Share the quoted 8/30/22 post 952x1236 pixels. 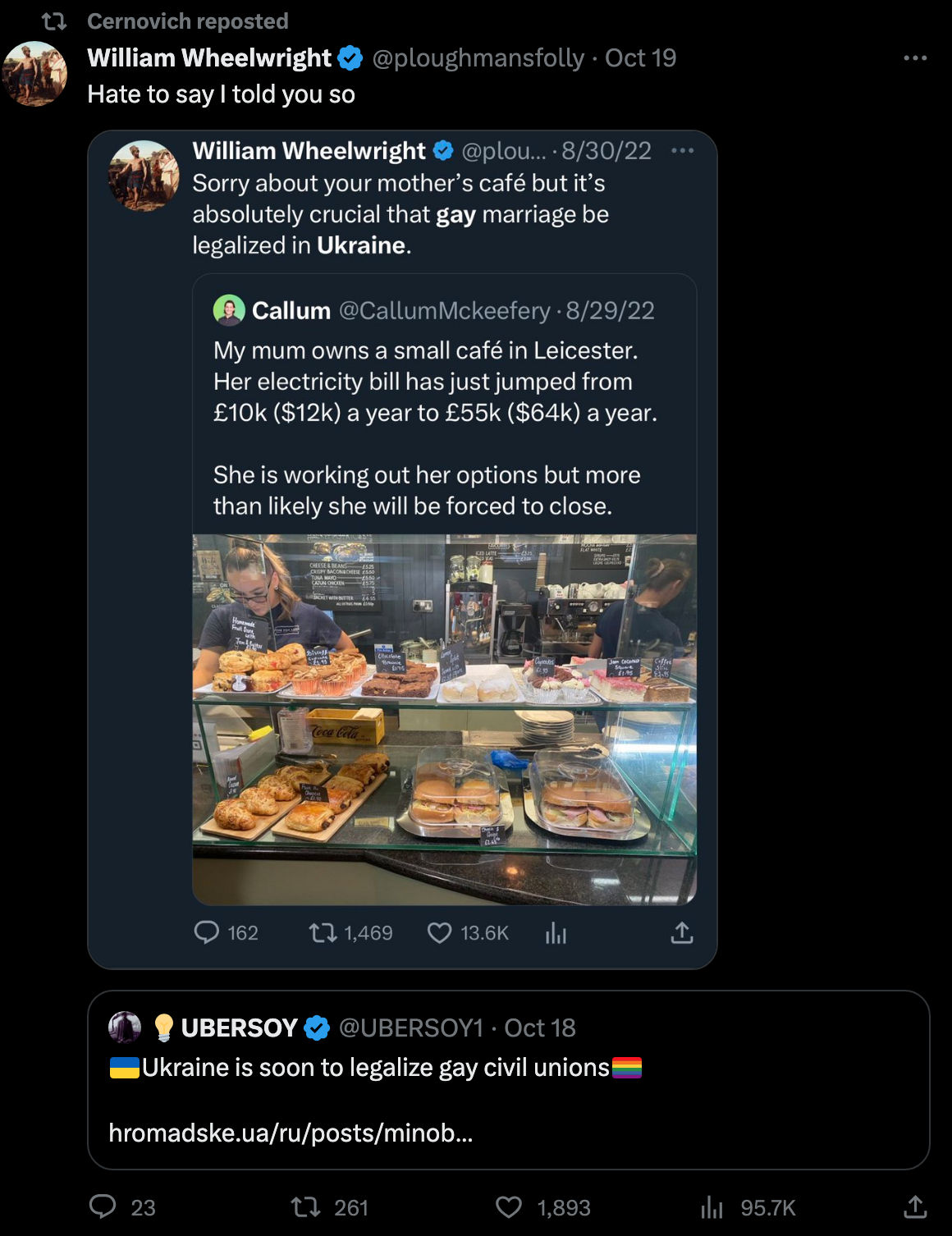point(682,932)
